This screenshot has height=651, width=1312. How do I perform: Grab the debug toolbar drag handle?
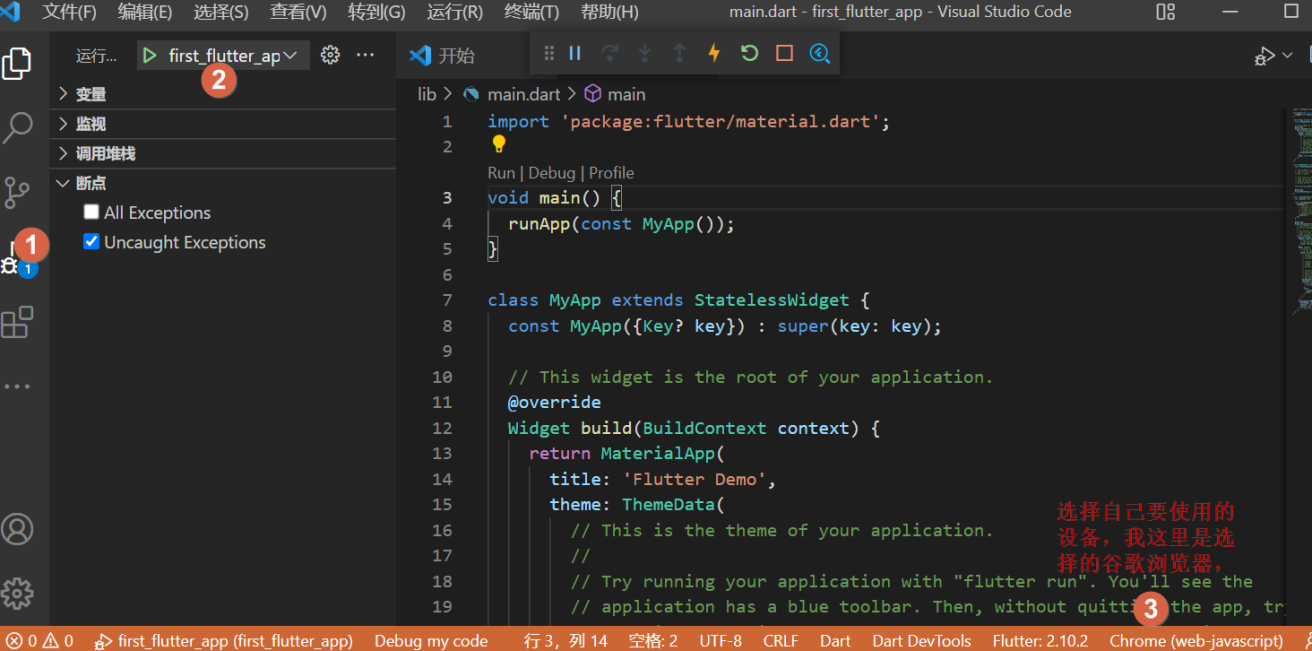[548, 53]
